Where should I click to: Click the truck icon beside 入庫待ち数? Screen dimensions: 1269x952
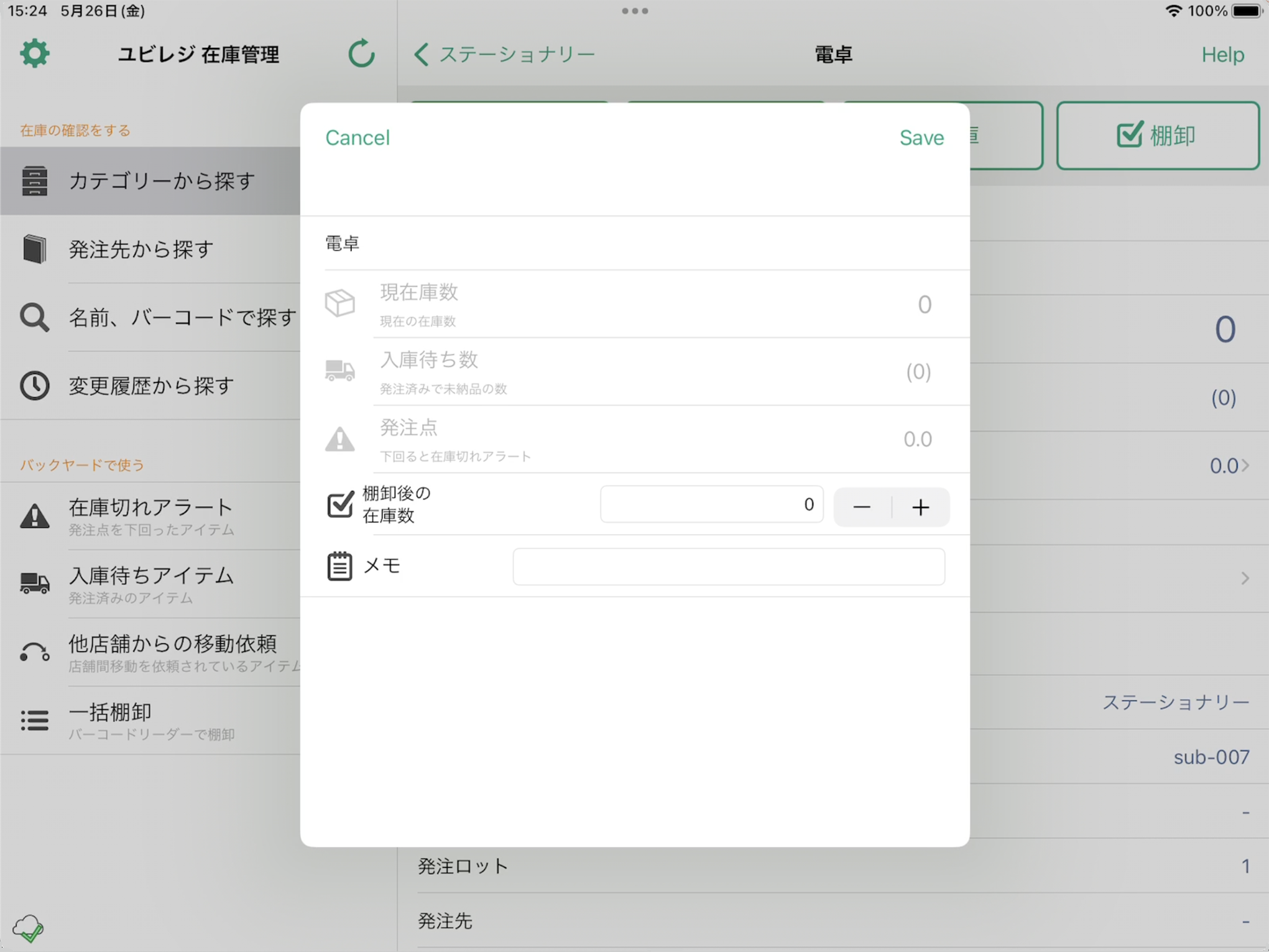(x=339, y=371)
